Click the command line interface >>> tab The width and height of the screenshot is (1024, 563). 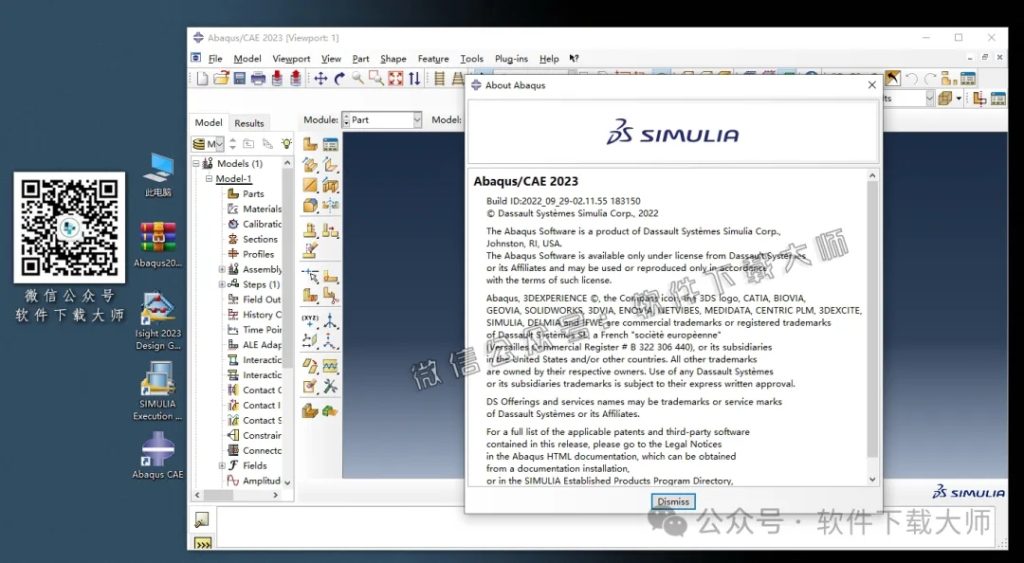coord(202,543)
